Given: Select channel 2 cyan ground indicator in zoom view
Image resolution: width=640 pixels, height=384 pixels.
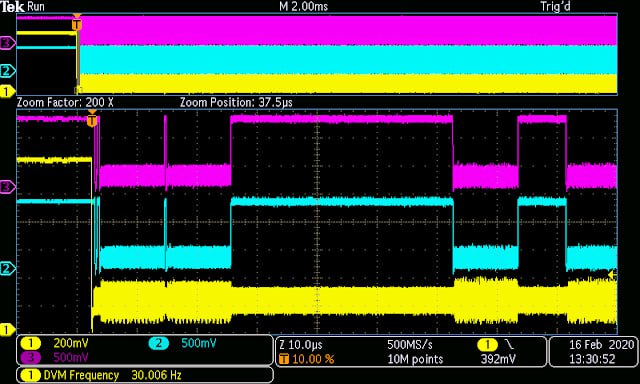Looking at the screenshot, I should [x=7, y=268].
